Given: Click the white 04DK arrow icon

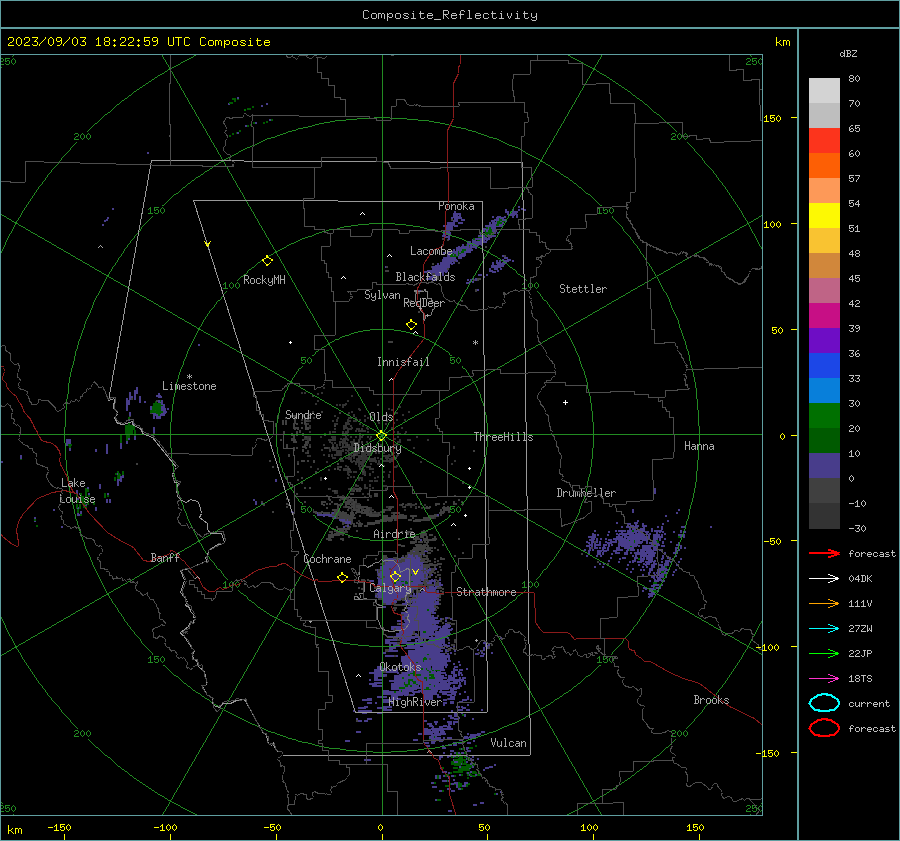Looking at the screenshot, I should (x=824, y=578).
